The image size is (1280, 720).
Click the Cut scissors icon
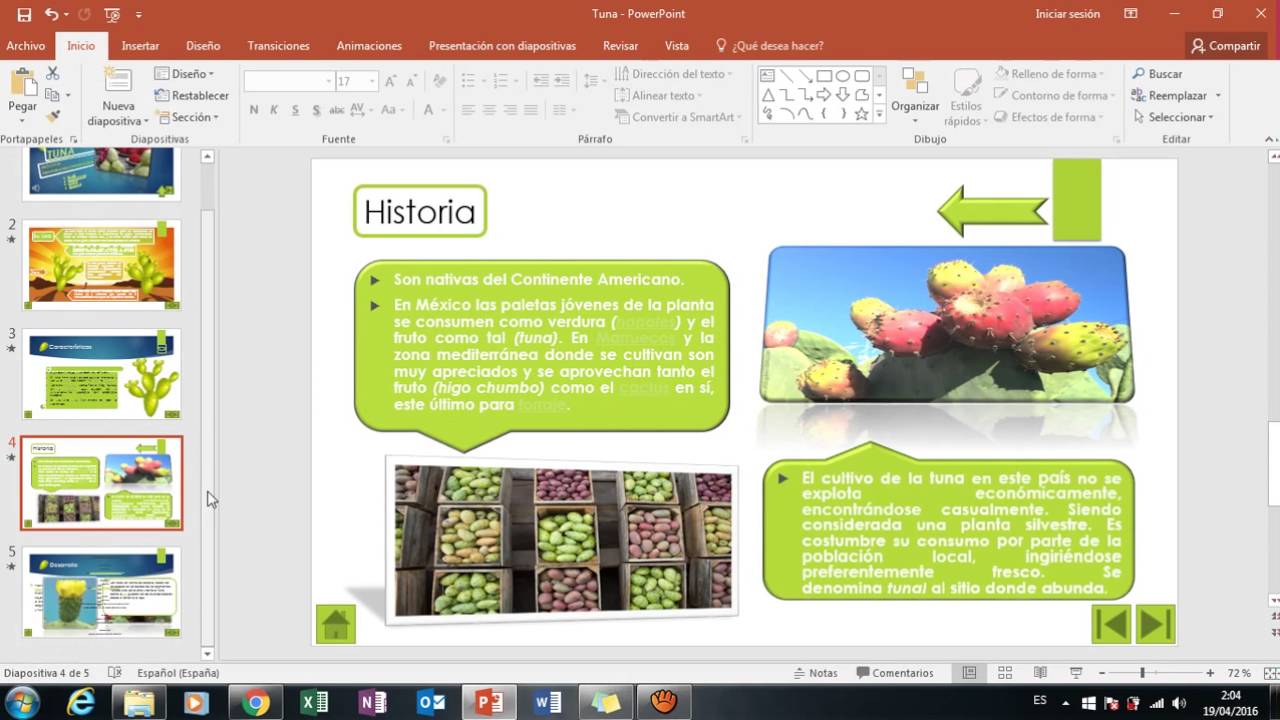pos(53,74)
